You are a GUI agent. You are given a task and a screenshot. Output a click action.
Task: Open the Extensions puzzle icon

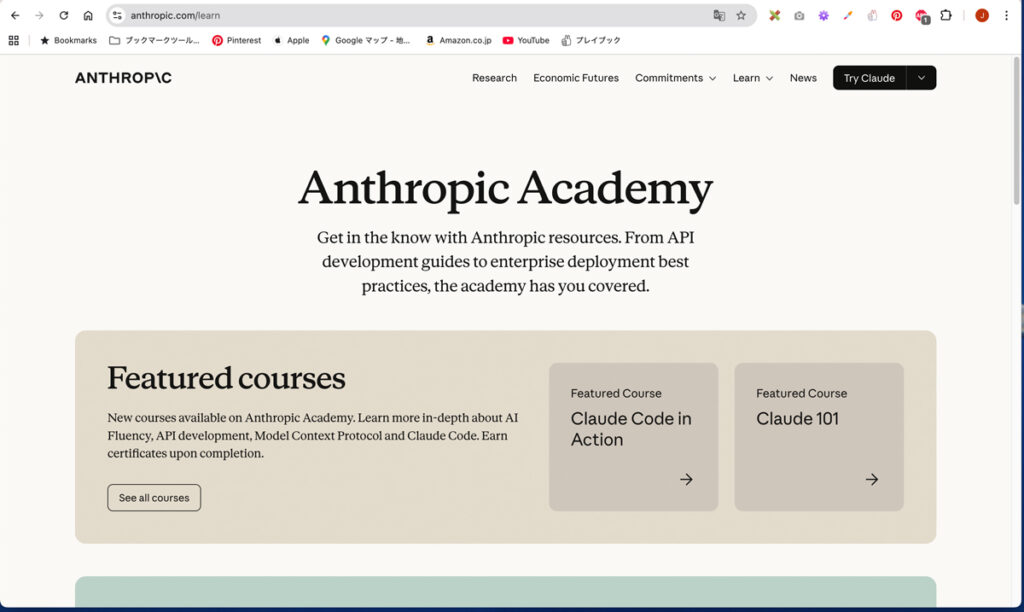coord(945,16)
